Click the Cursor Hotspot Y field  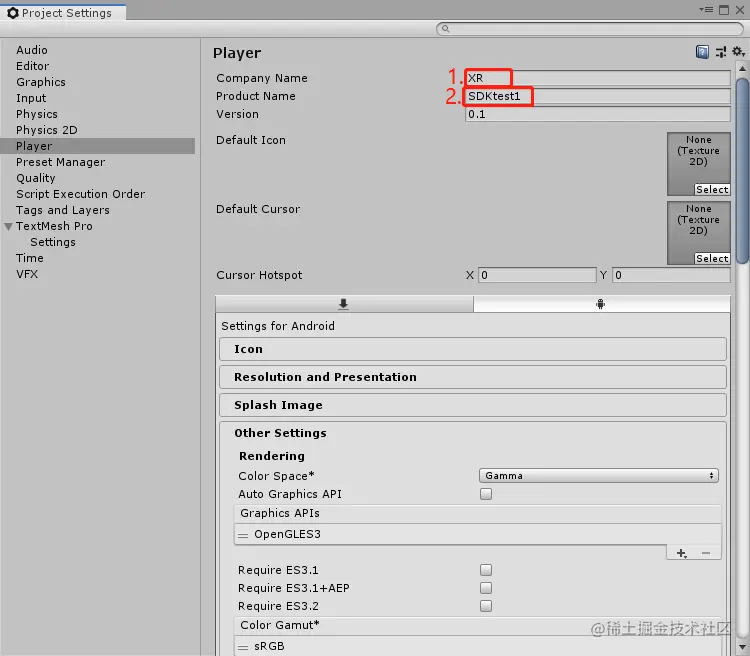671,275
